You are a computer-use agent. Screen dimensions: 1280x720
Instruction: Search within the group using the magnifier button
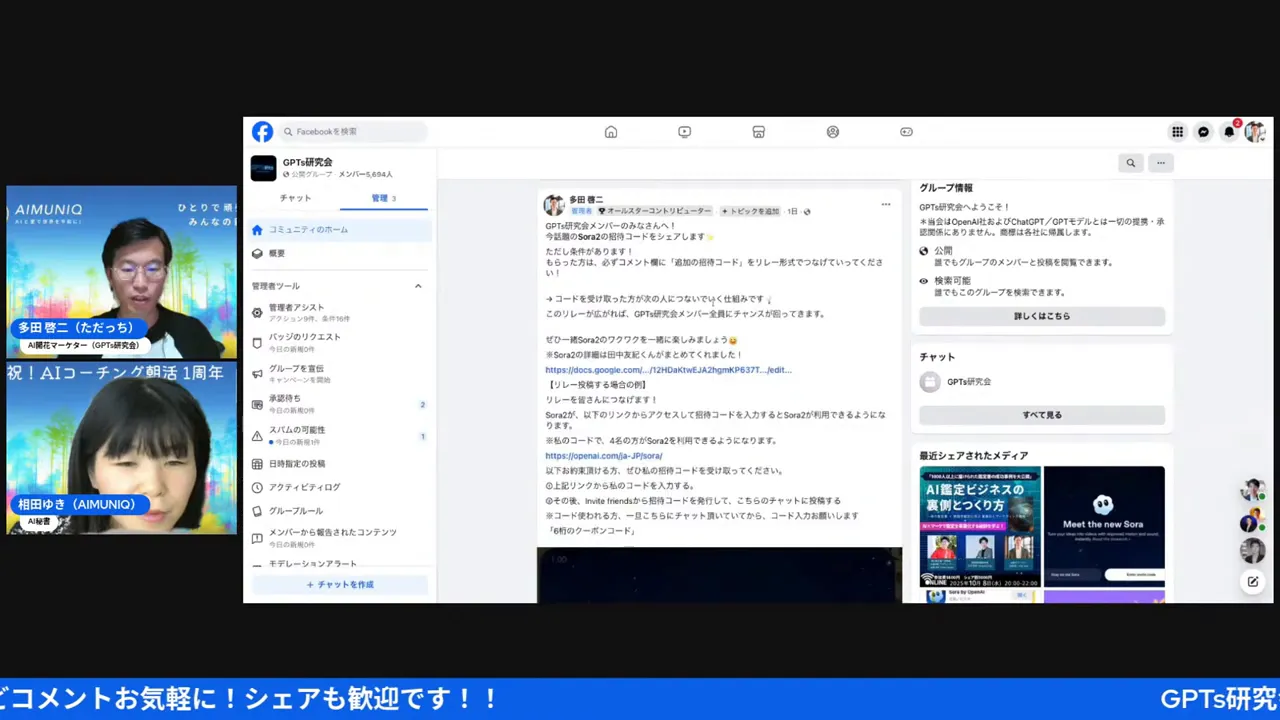[1131, 163]
